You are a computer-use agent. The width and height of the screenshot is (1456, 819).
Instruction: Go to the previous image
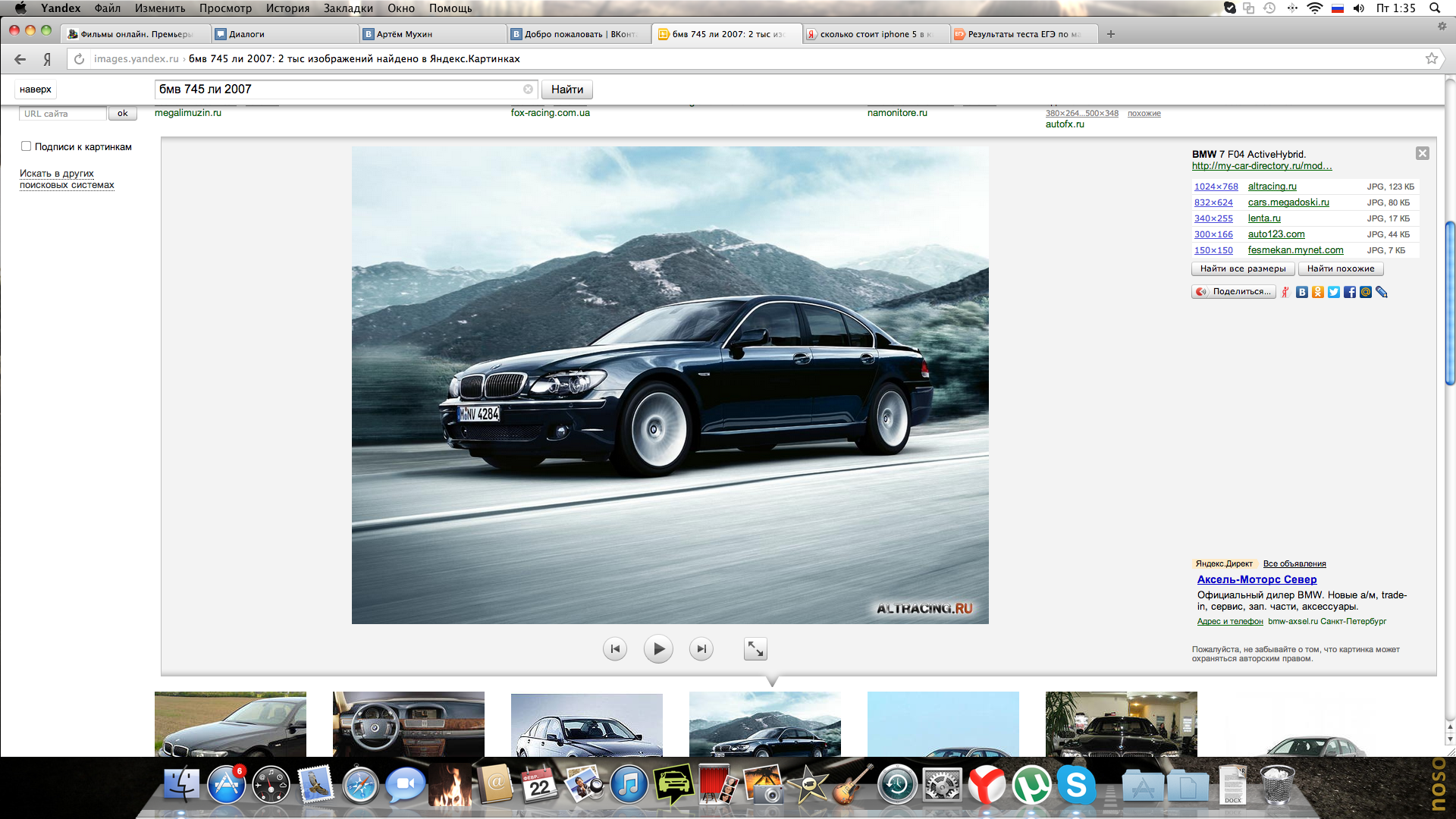point(615,649)
